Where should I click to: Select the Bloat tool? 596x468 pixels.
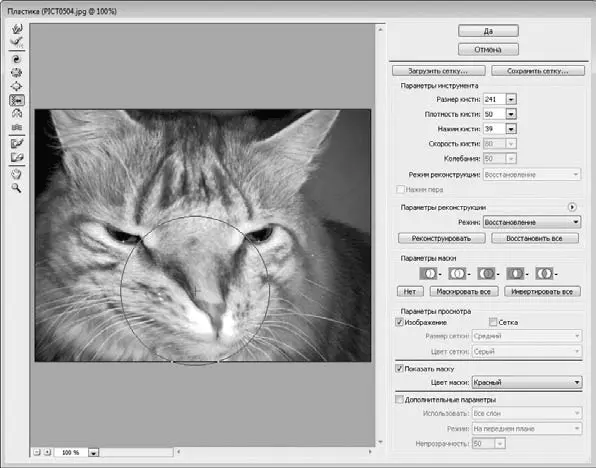[x=17, y=86]
